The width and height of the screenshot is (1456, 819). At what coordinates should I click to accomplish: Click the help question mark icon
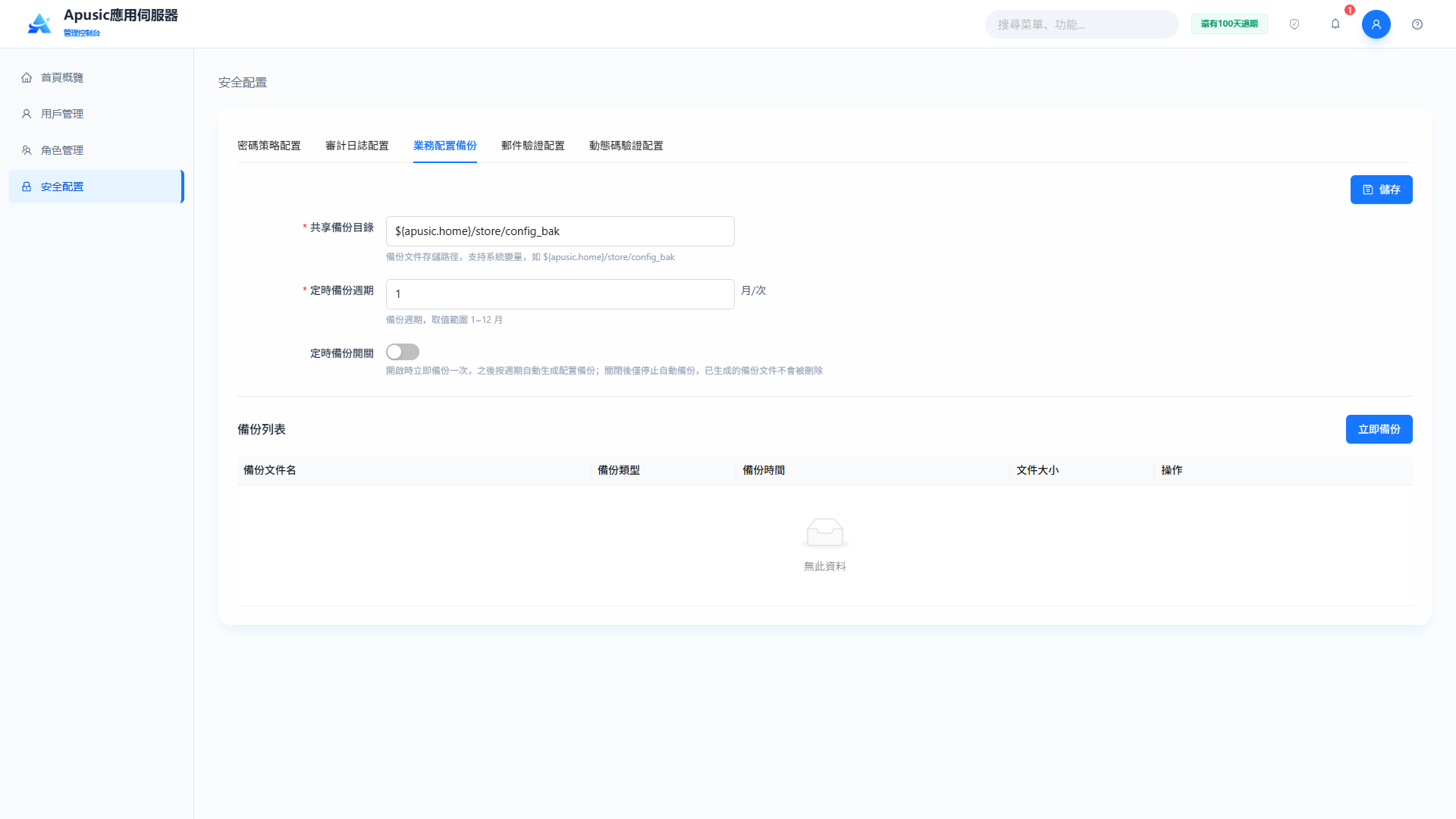pos(1417,24)
